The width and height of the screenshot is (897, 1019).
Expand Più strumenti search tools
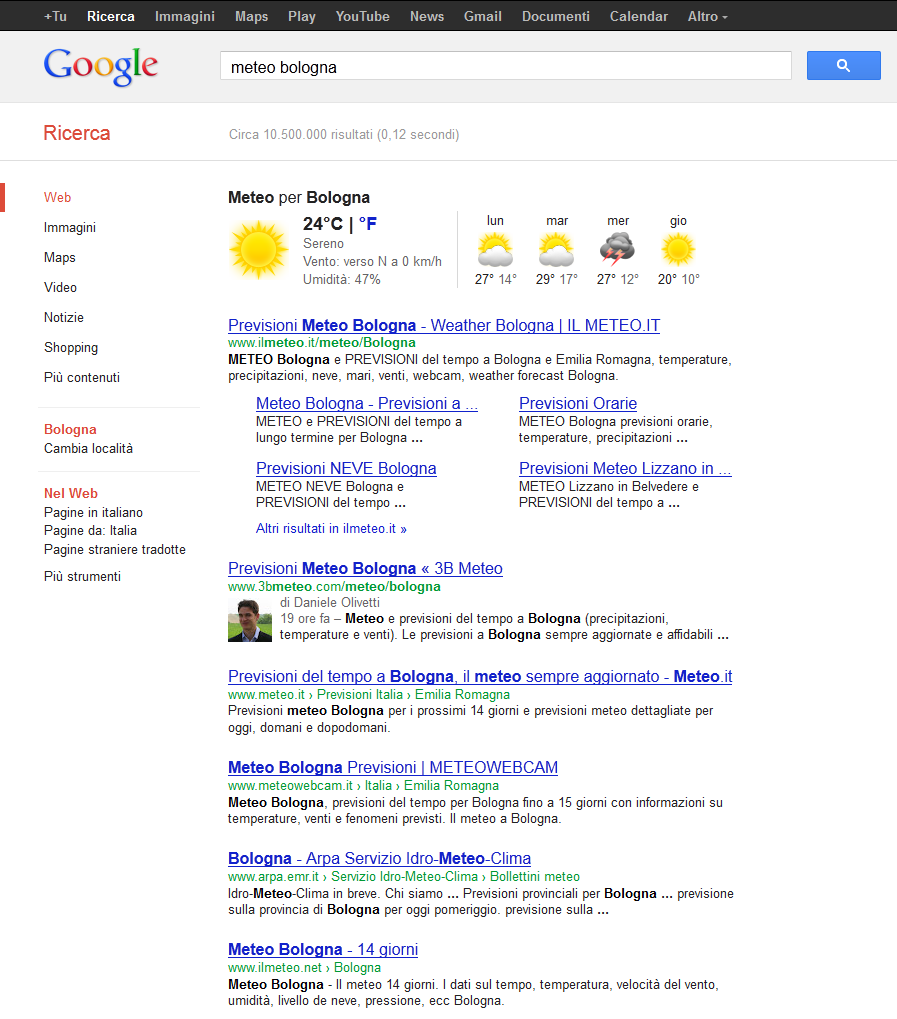(82, 576)
